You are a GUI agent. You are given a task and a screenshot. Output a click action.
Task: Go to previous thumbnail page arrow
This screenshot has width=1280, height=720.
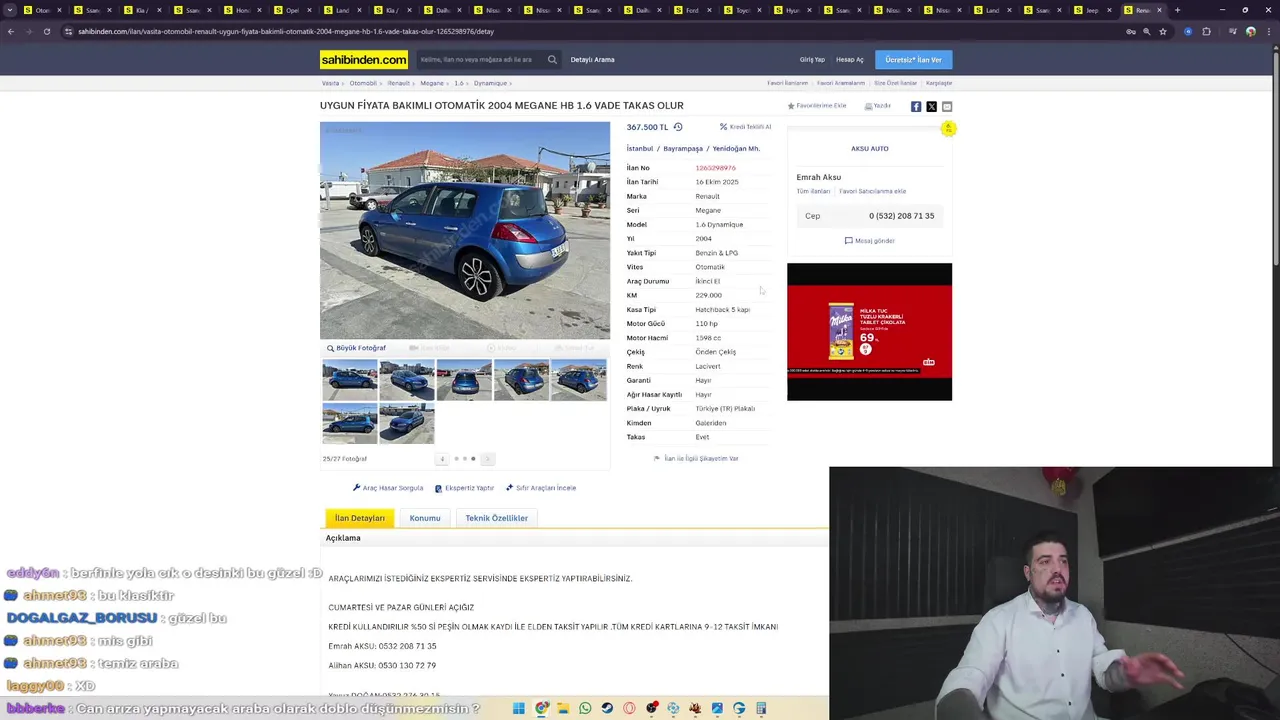442,459
